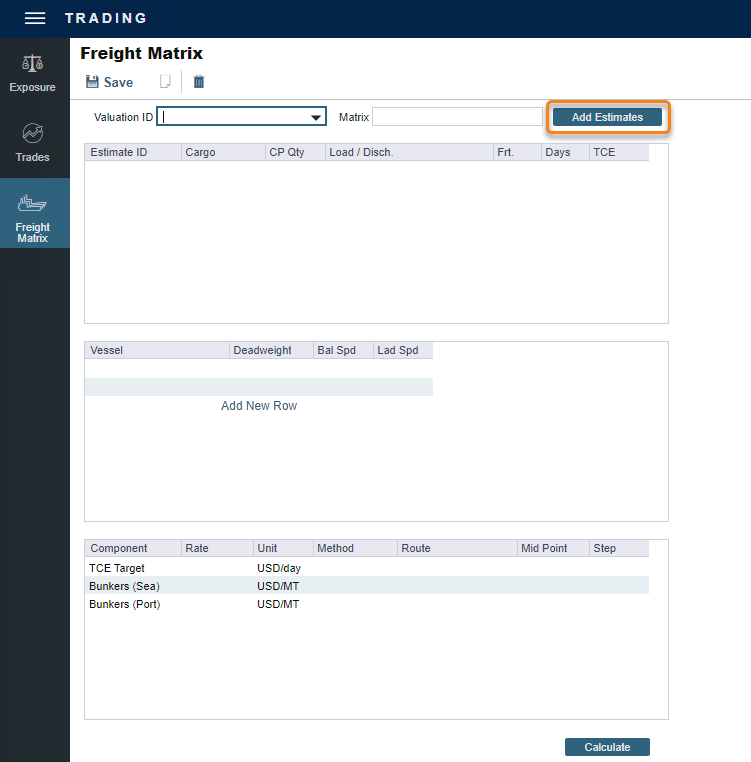Click the new document icon
Viewport: 751px width, 762px height.
[x=166, y=82]
